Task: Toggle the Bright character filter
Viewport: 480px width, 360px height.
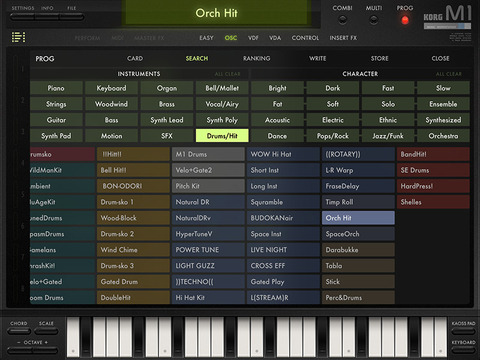Action: pos(277,88)
